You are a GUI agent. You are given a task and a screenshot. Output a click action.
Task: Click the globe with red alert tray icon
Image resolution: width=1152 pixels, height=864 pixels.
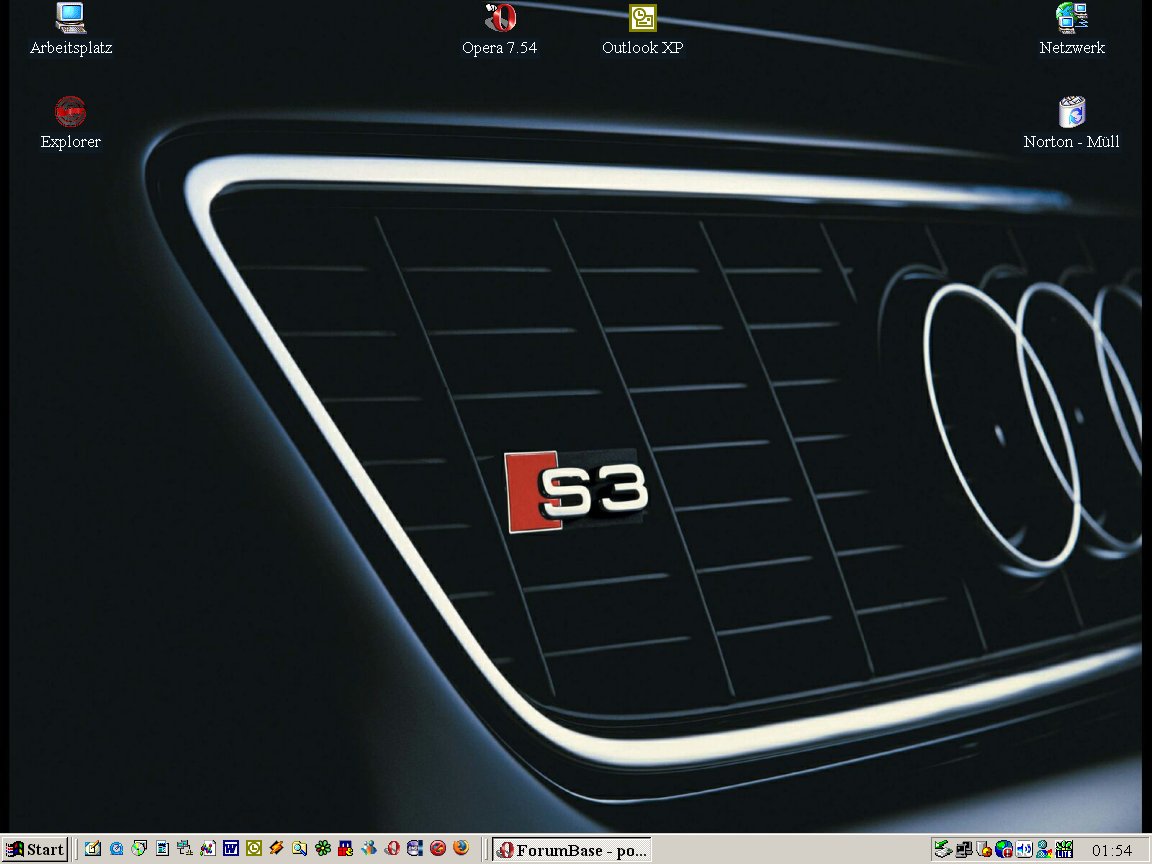click(1004, 849)
